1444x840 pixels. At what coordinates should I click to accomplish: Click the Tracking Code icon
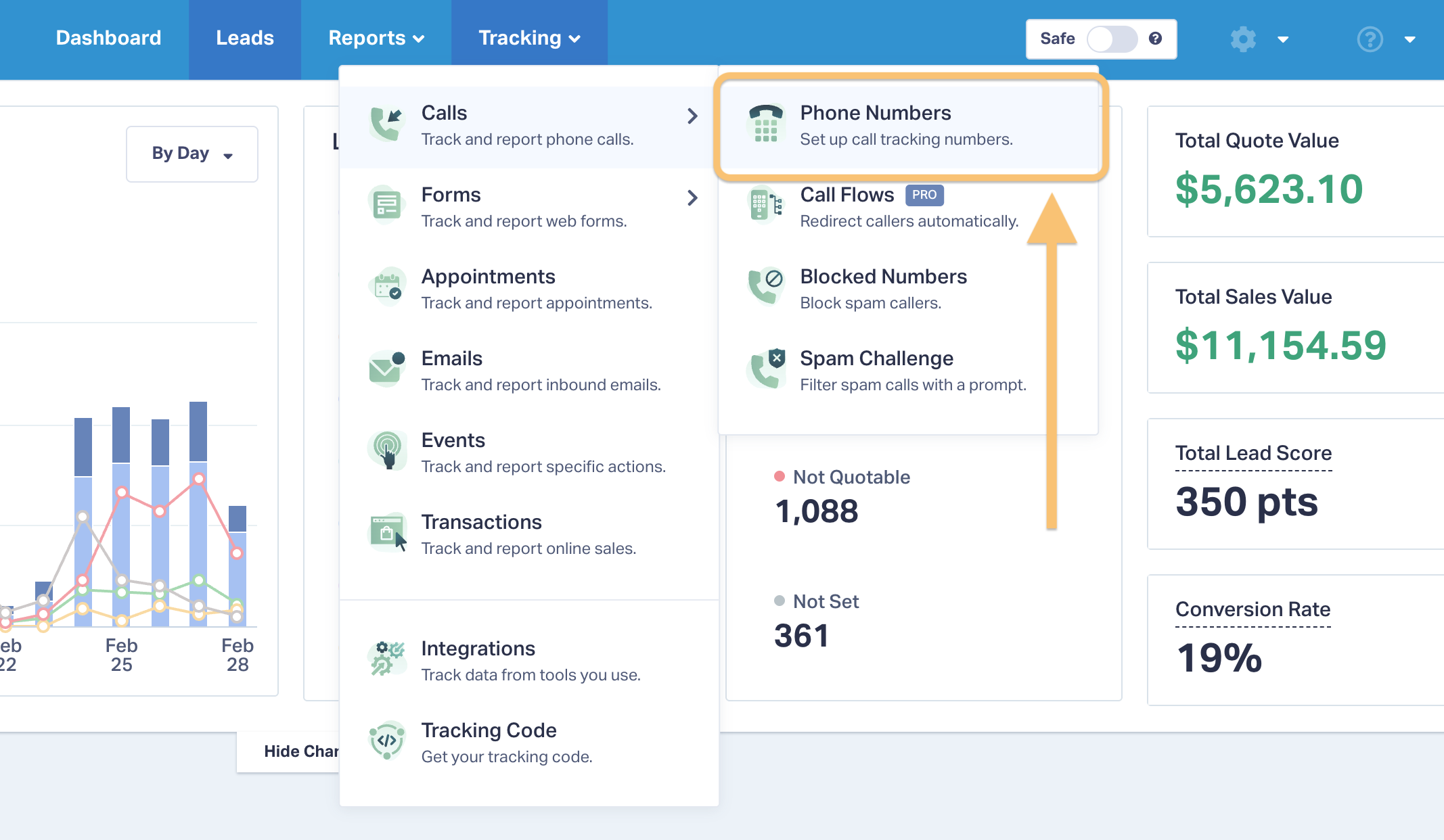coord(387,741)
